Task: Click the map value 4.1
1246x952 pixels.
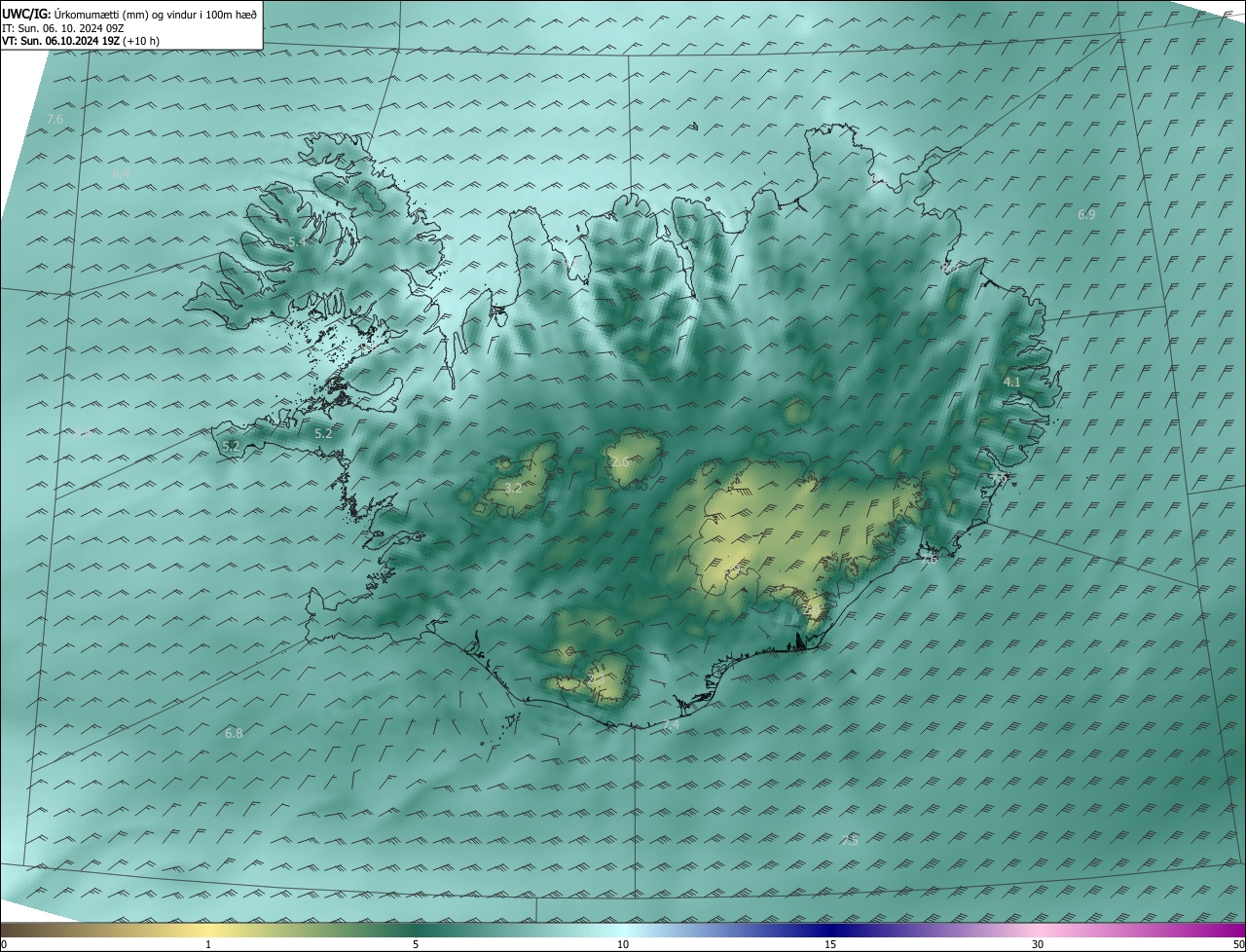Action: pos(1012,383)
